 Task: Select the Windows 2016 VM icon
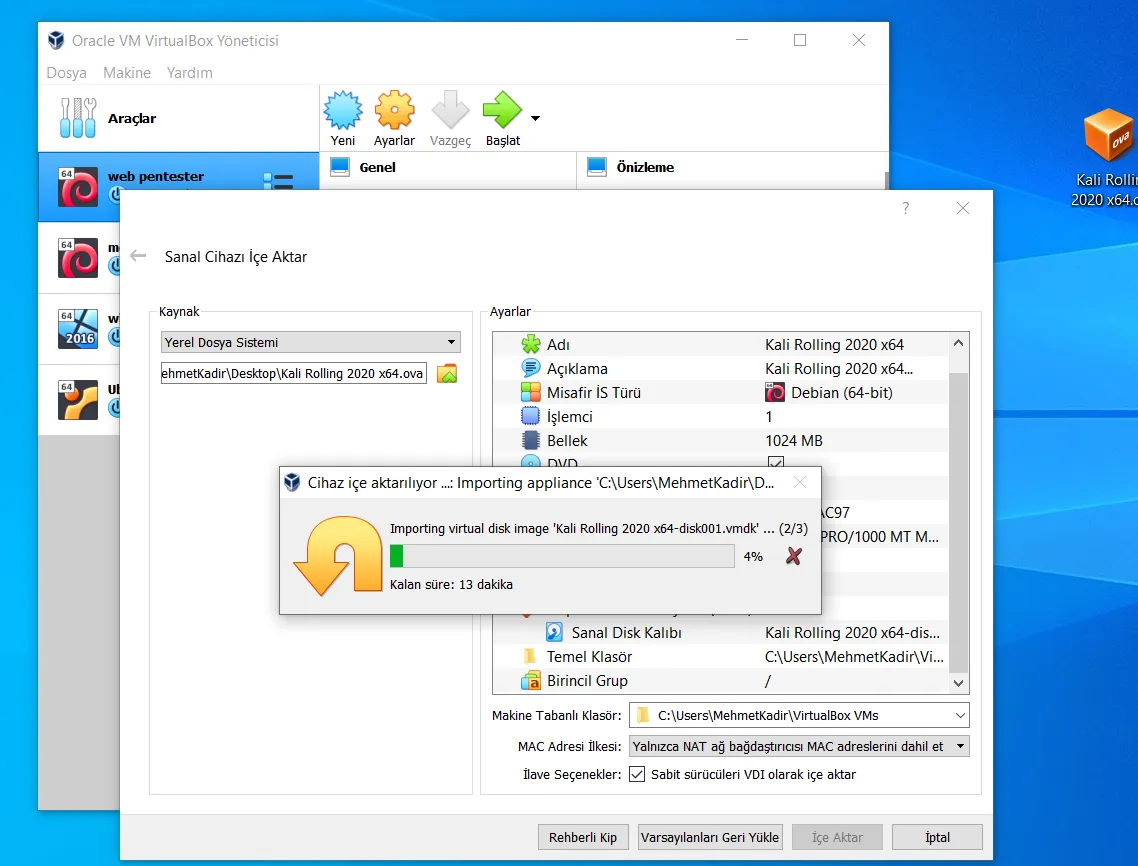pyautogui.click(x=78, y=329)
